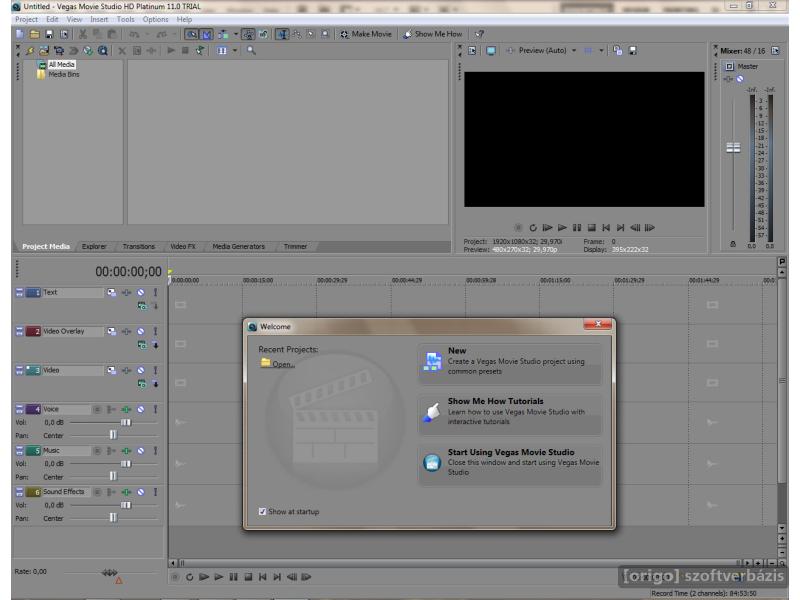Click Start Using Vegas Movie Studio option
Image resolution: width=800 pixels, height=600 pixels.
coord(510,463)
